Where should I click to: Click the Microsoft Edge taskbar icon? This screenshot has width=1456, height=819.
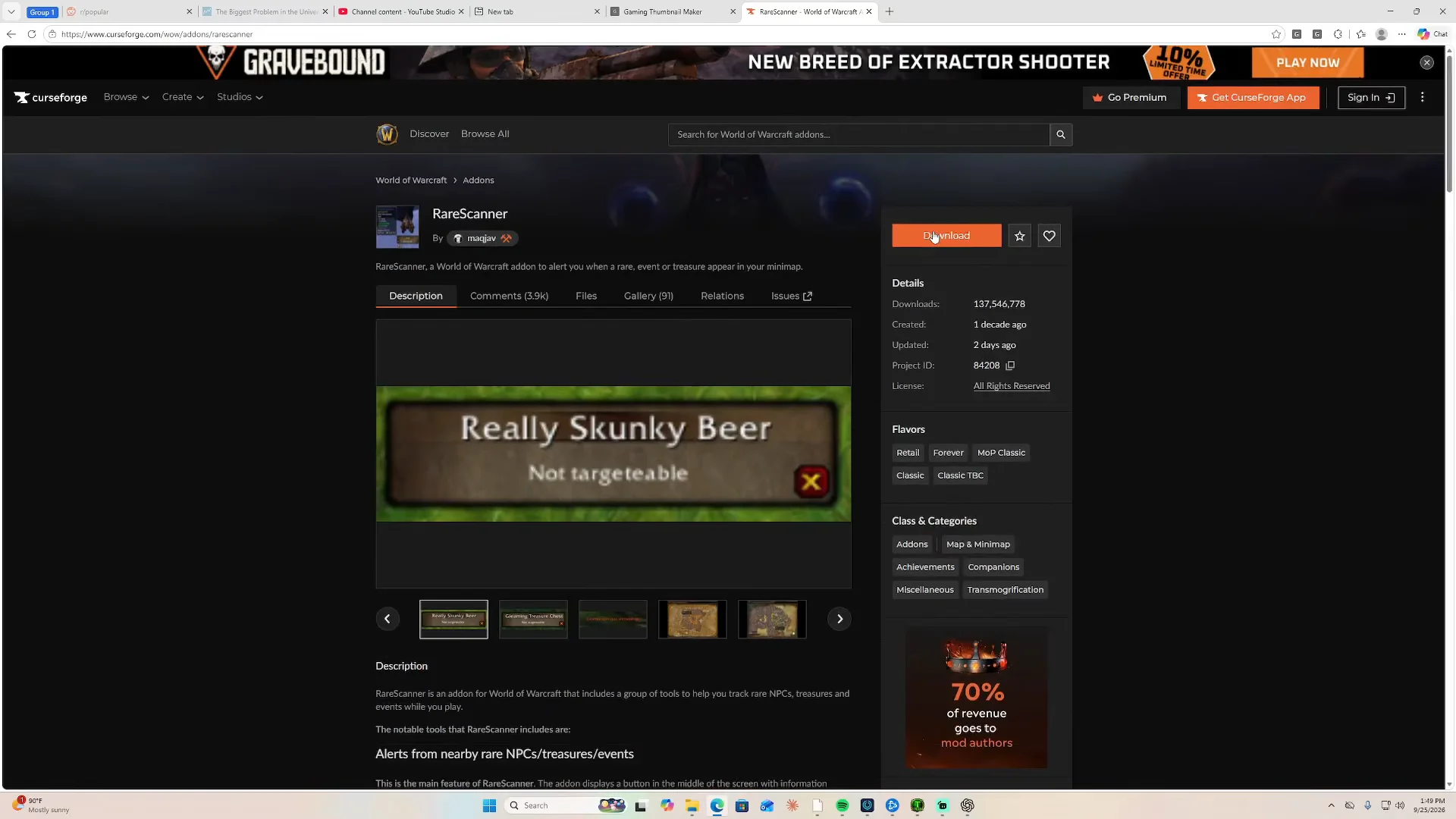717,805
